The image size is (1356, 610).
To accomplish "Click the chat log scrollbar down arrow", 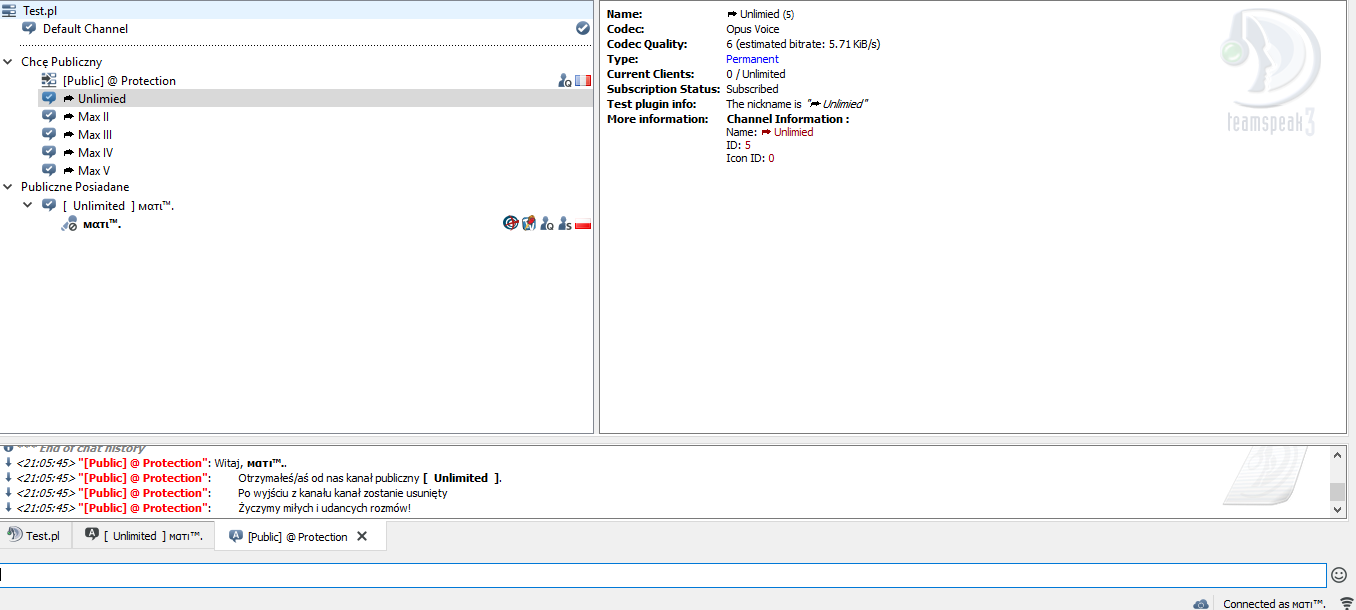I will pos(1338,509).
